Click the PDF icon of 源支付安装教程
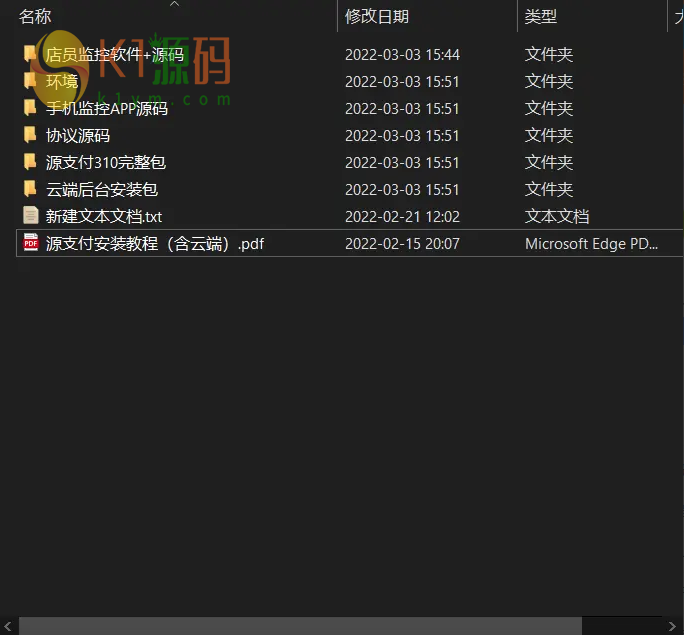The image size is (684, 635). 31,243
